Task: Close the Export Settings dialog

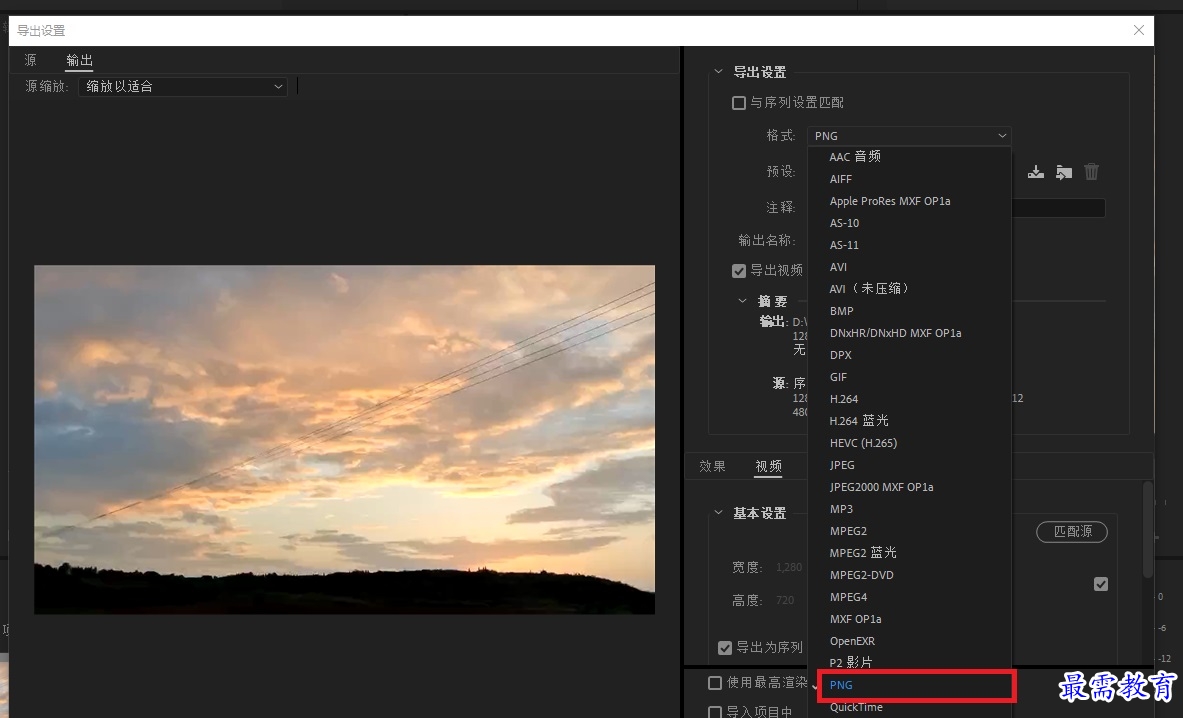Action: pyautogui.click(x=1138, y=30)
